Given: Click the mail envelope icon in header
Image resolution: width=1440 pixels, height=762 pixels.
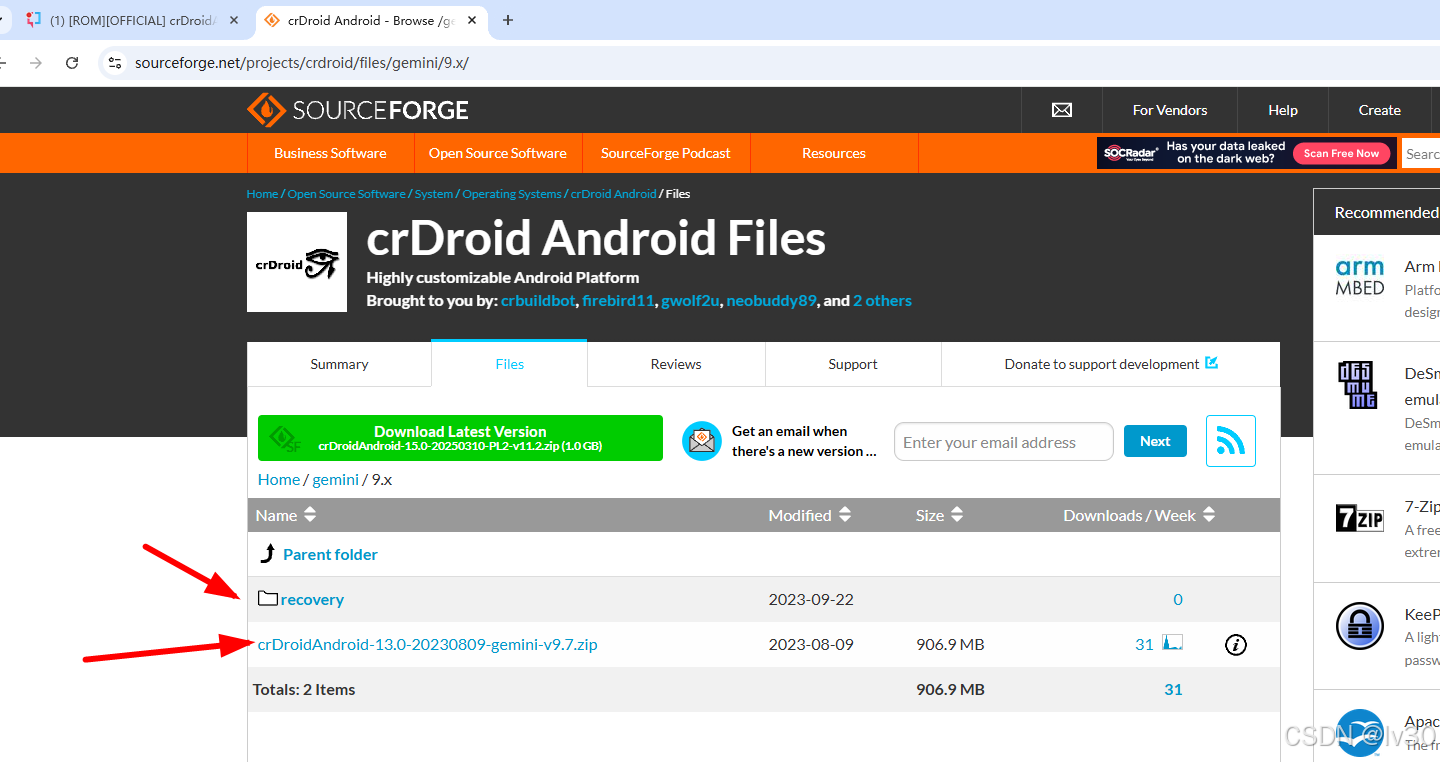Looking at the screenshot, I should tap(1062, 110).
